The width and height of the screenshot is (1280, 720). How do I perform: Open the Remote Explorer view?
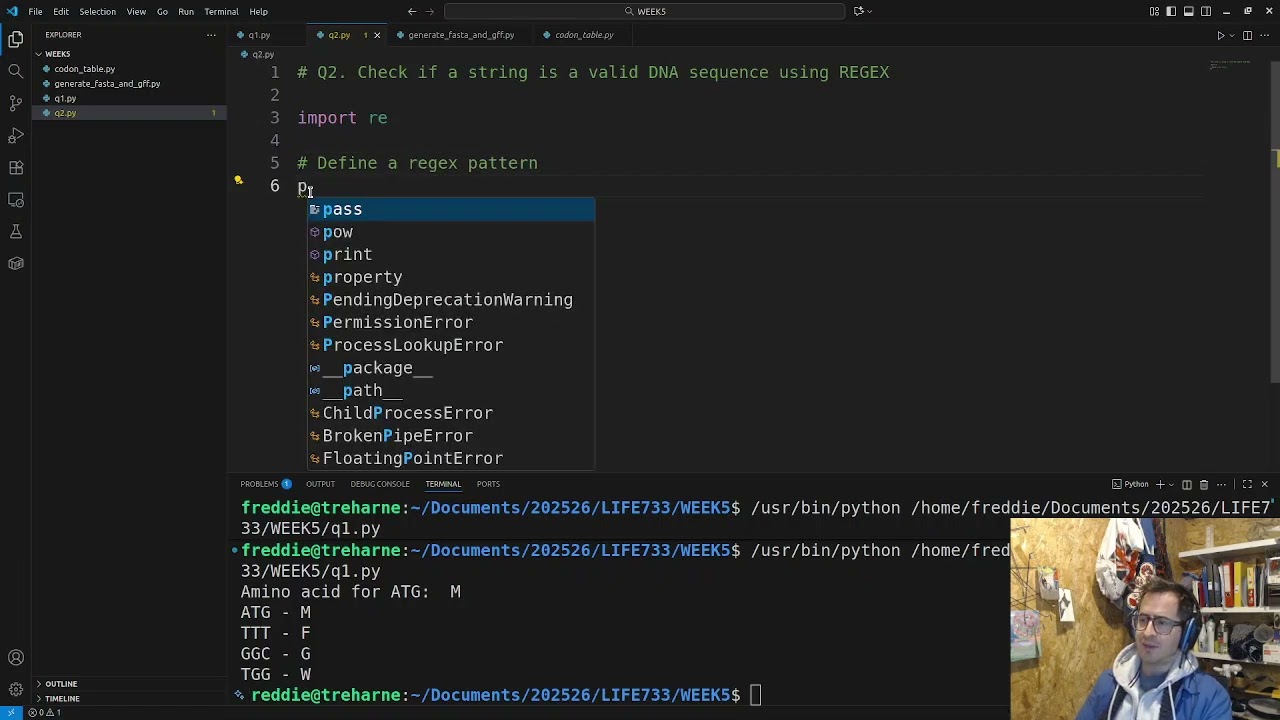(x=16, y=199)
